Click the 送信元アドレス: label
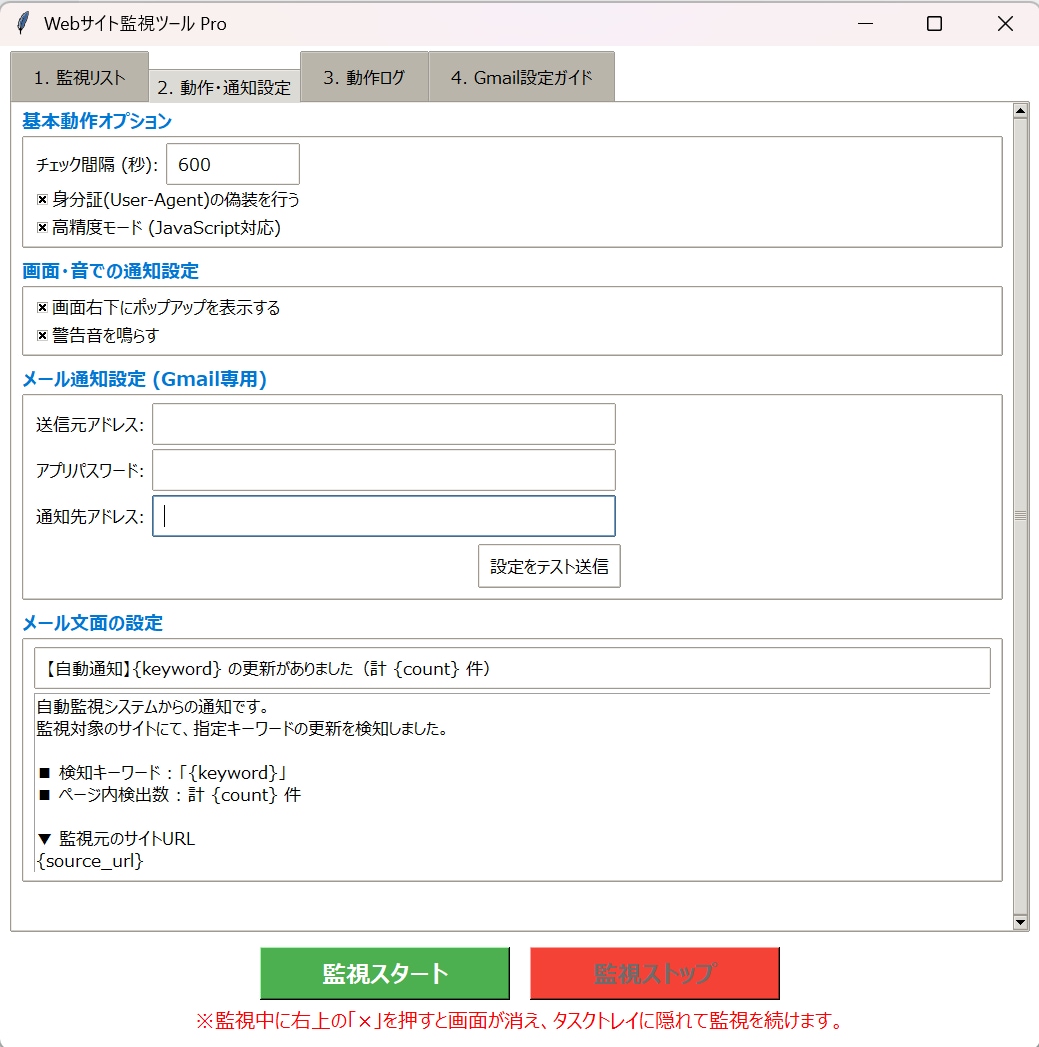 tap(90, 425)
